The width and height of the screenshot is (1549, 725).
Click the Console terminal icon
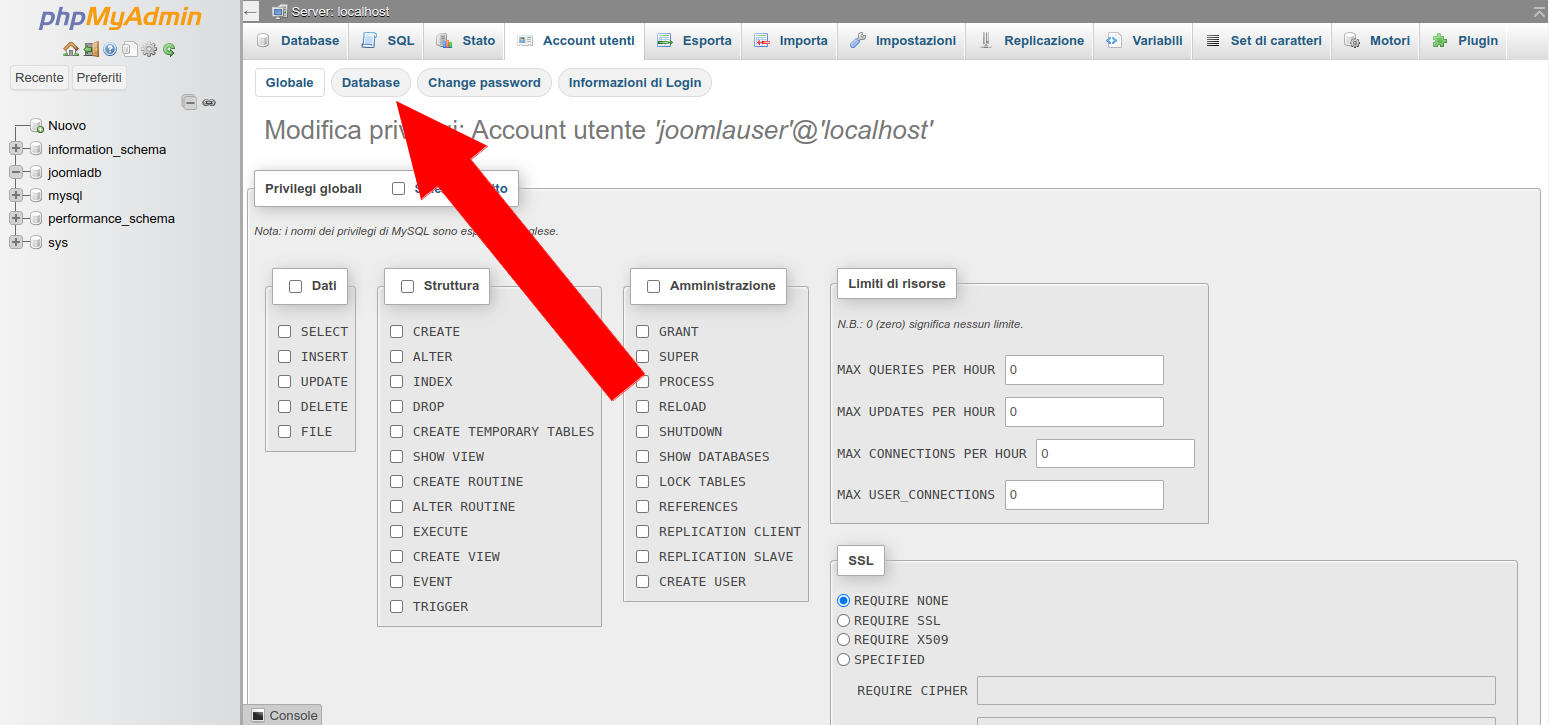(257, 715)
